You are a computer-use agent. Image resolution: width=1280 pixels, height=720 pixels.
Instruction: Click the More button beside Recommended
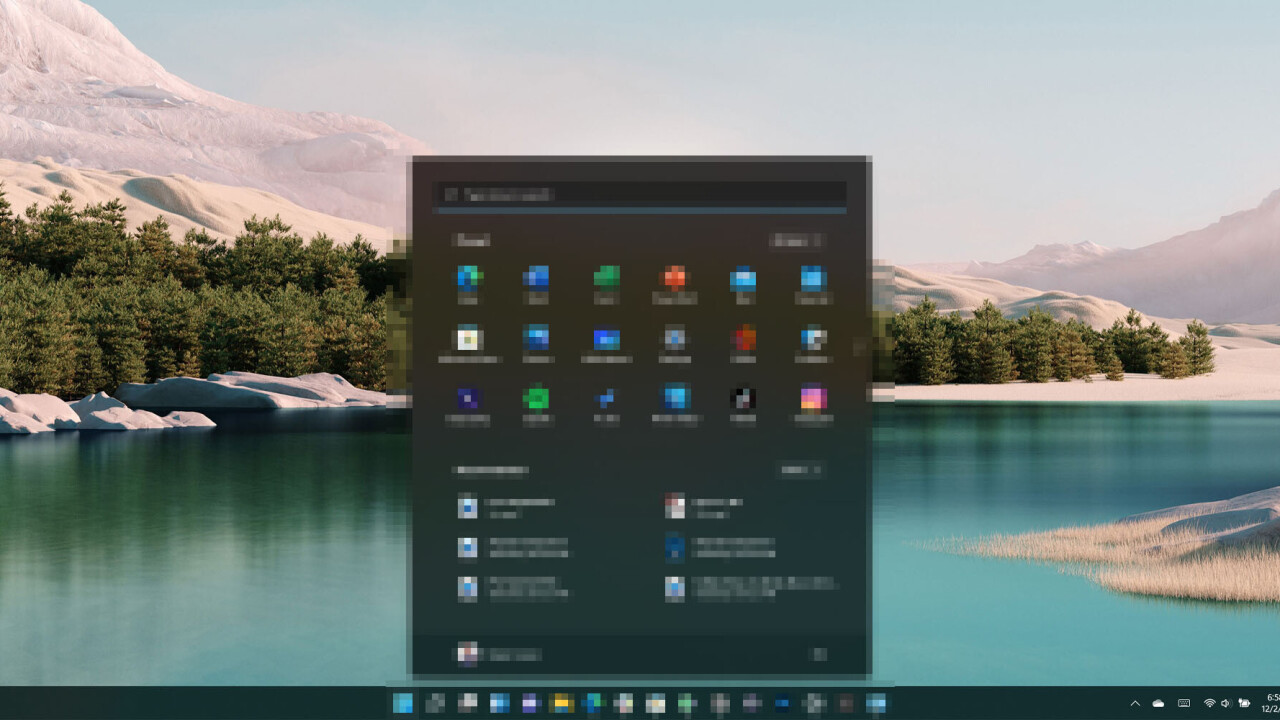(800, 470)
